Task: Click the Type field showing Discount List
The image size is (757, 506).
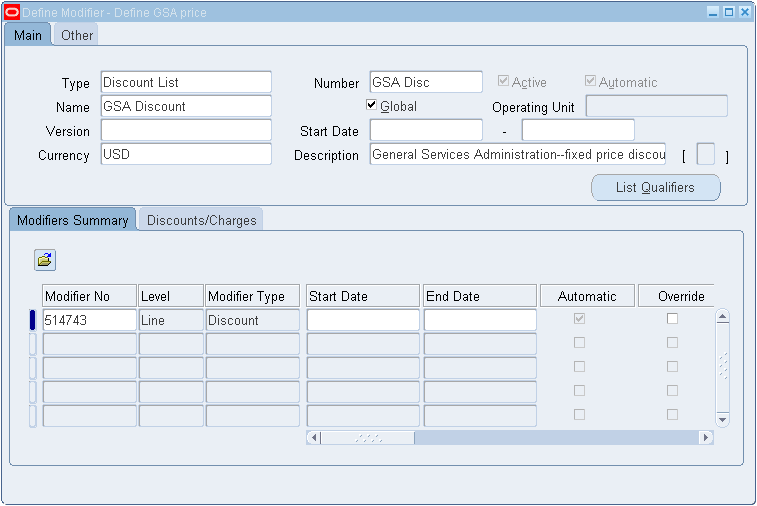Action: pos(186,82)
